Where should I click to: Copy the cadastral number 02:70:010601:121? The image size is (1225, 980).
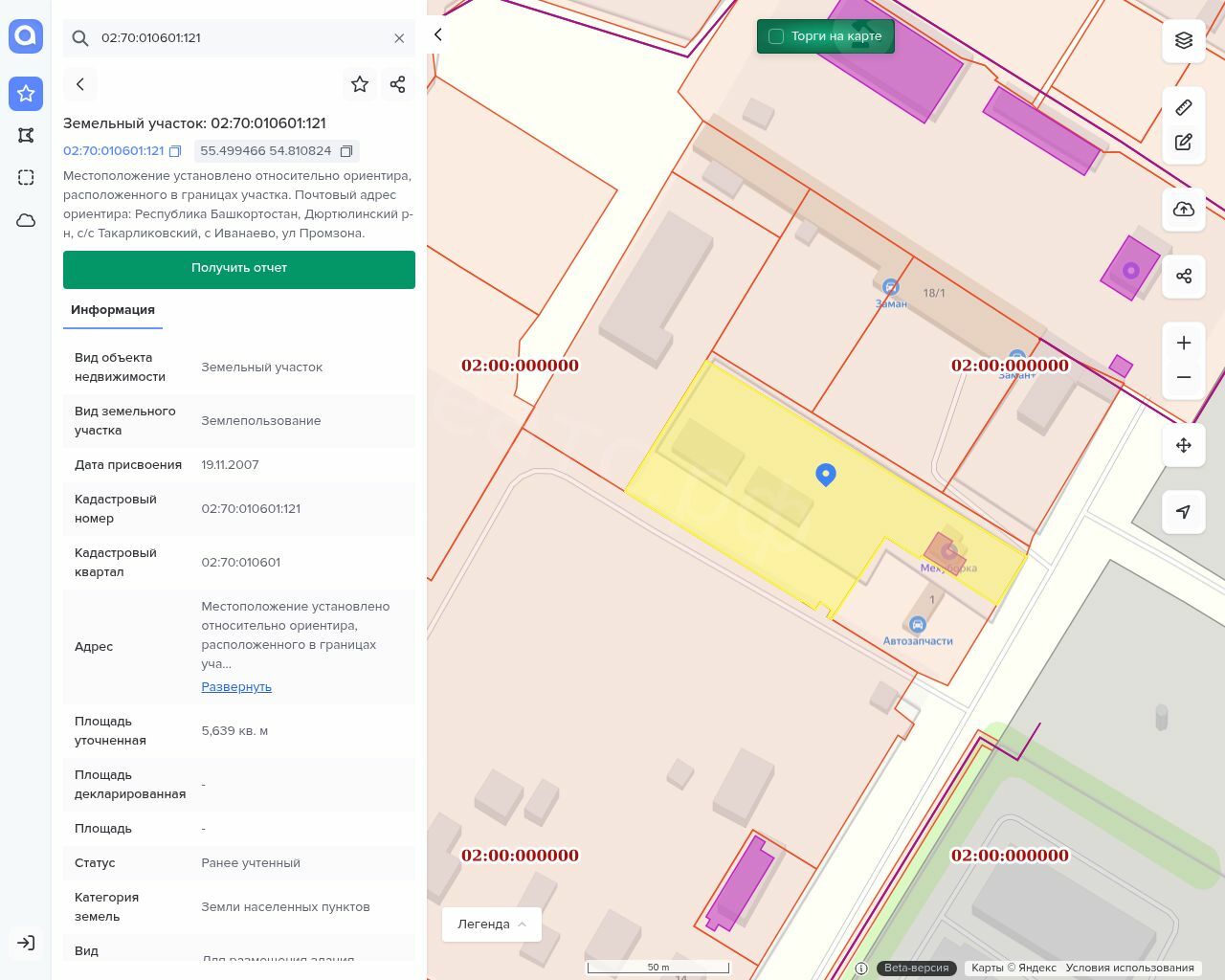pos(175,151)
